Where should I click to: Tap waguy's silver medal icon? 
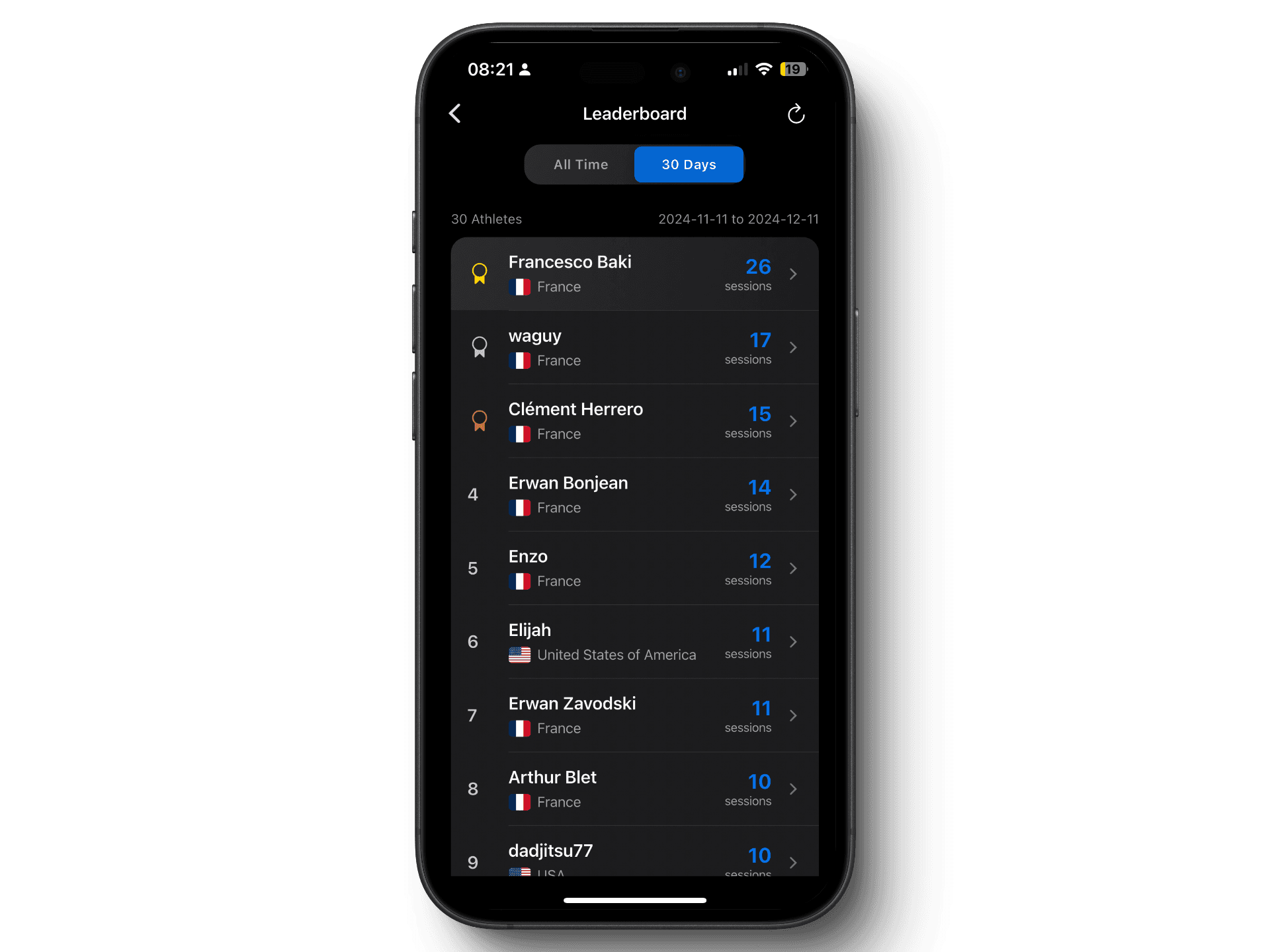[x=479, y=348]
